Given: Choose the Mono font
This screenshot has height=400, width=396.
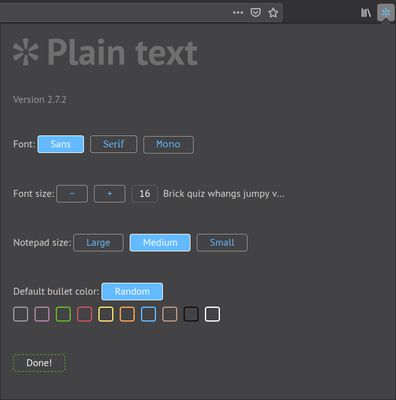Looking at the screenshot, I should point(168,145).
